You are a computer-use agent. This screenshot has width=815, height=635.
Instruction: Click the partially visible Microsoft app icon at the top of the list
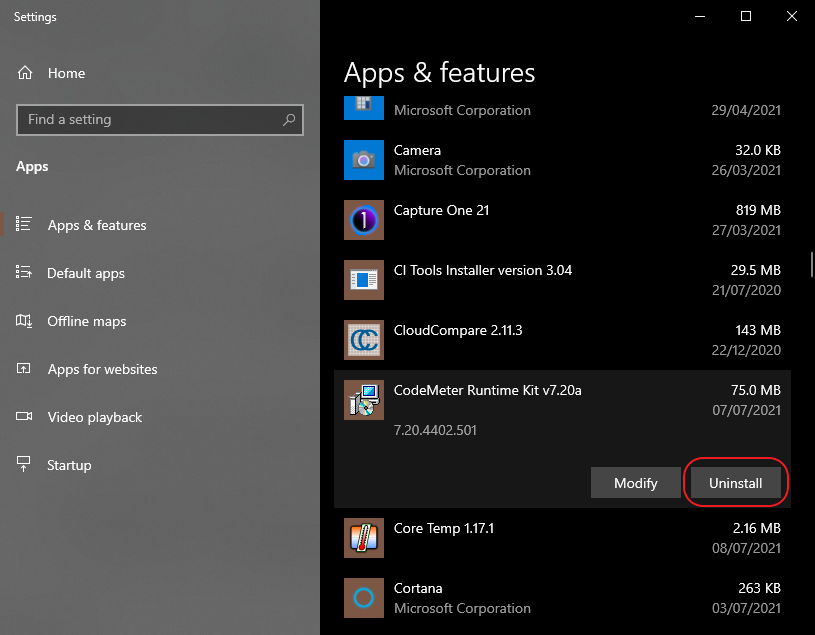tap(364, 108)
